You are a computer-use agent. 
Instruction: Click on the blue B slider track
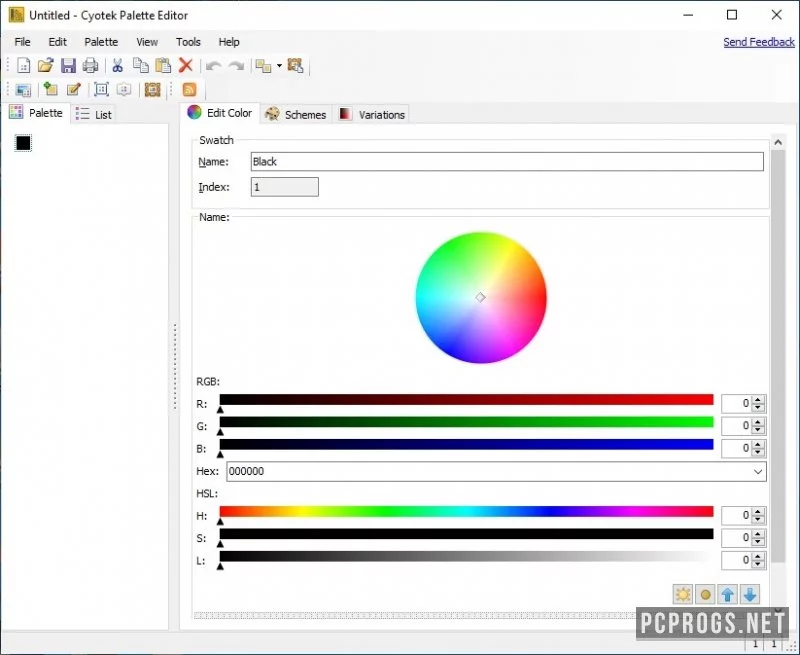pyautogui.click(x=466, y=444)
